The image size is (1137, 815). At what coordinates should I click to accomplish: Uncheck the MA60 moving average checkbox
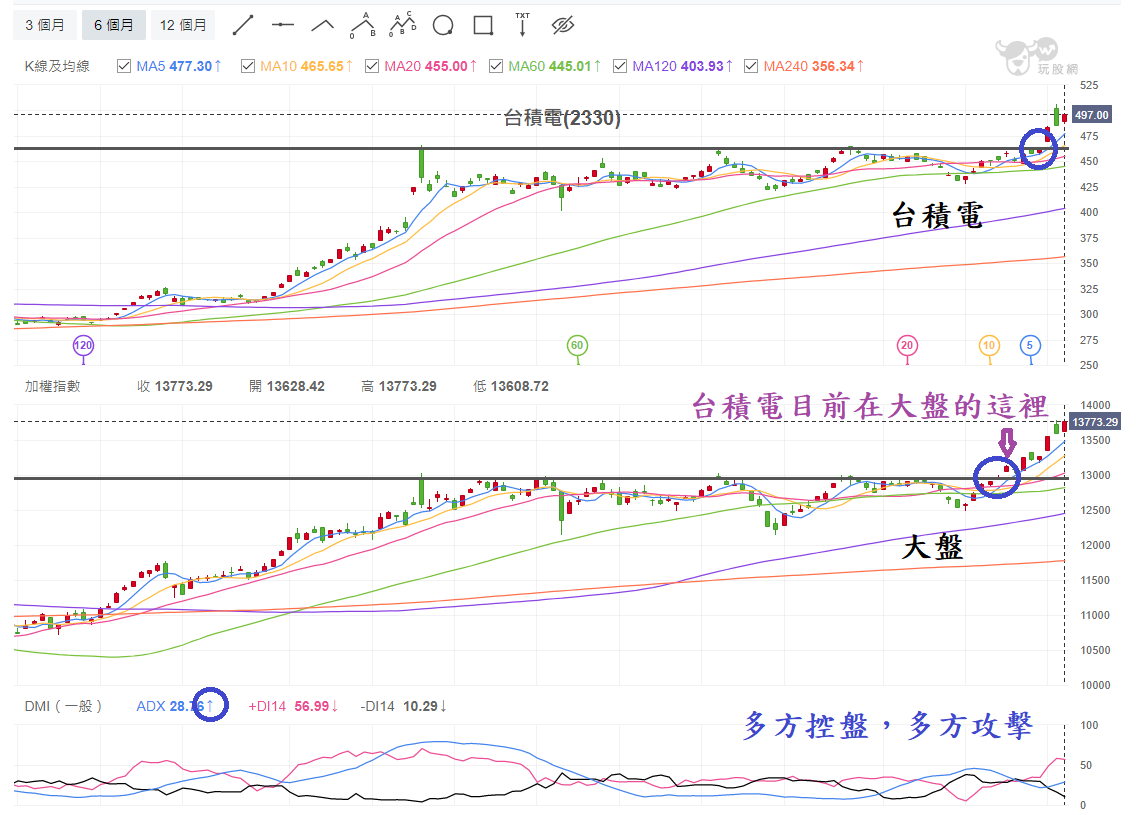(496, 66)
